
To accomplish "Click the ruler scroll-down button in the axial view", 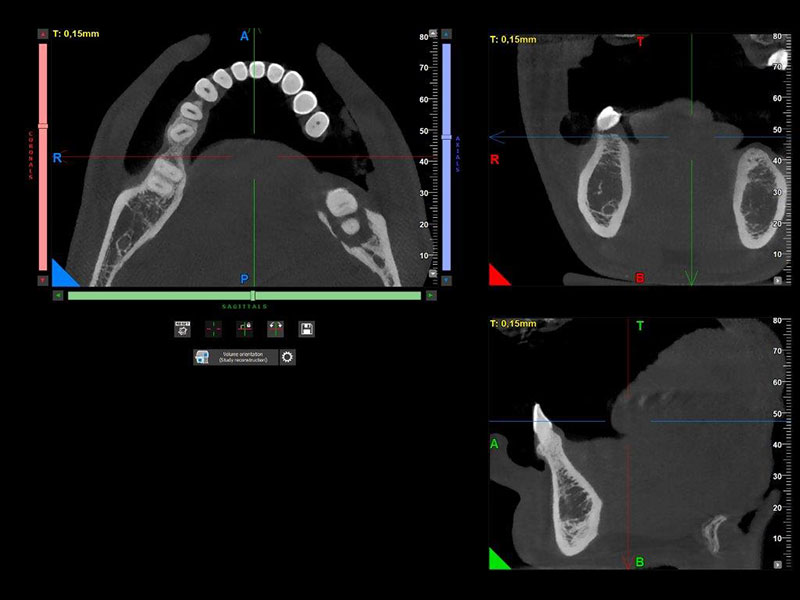I will coord(433,273).
